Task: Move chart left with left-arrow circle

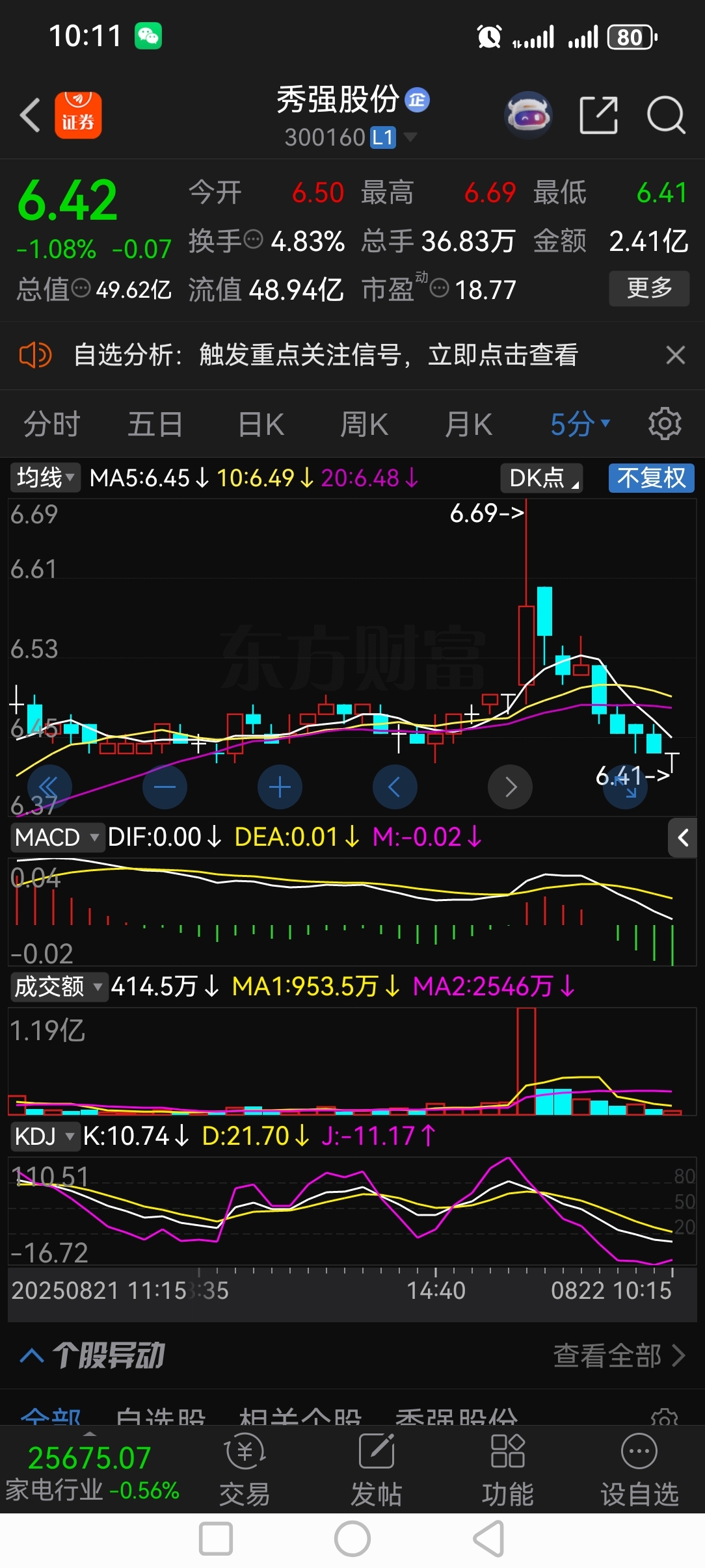Action: [395, 787]
